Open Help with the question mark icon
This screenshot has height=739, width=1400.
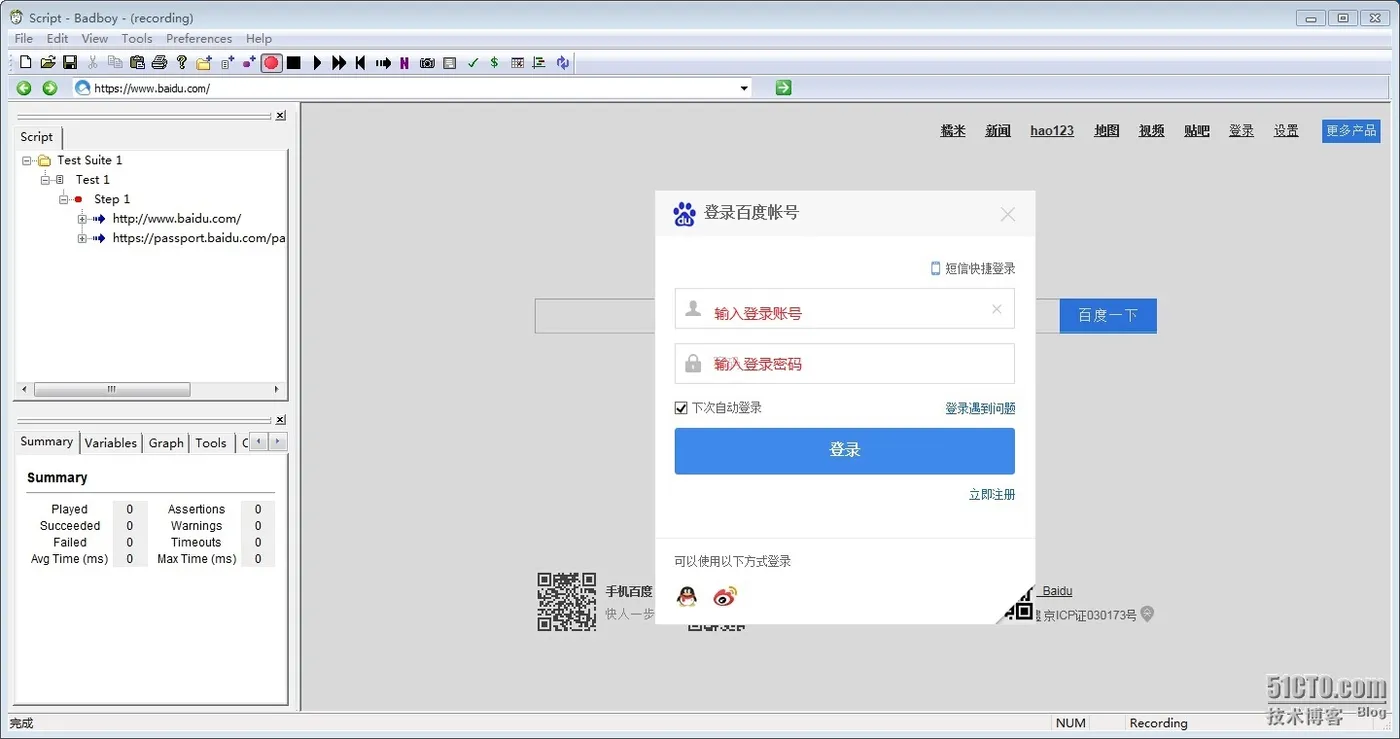tap(181, 63)
